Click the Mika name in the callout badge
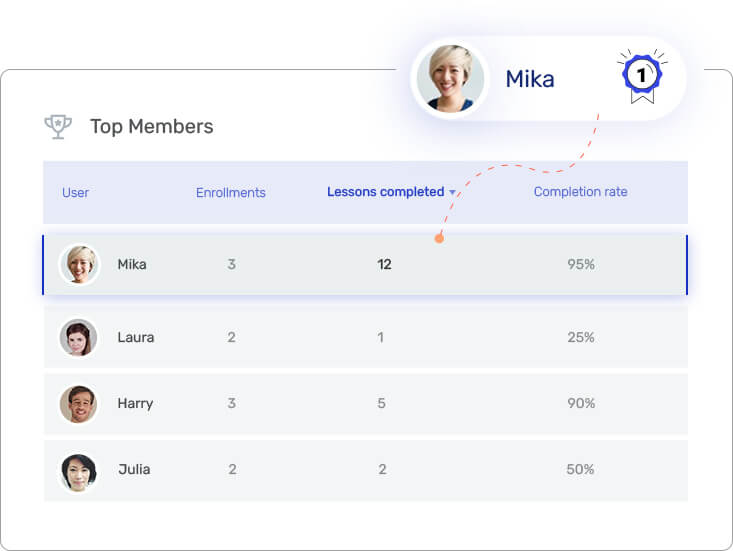This screenshot has height=551, width=733. (x=530, y=79)
